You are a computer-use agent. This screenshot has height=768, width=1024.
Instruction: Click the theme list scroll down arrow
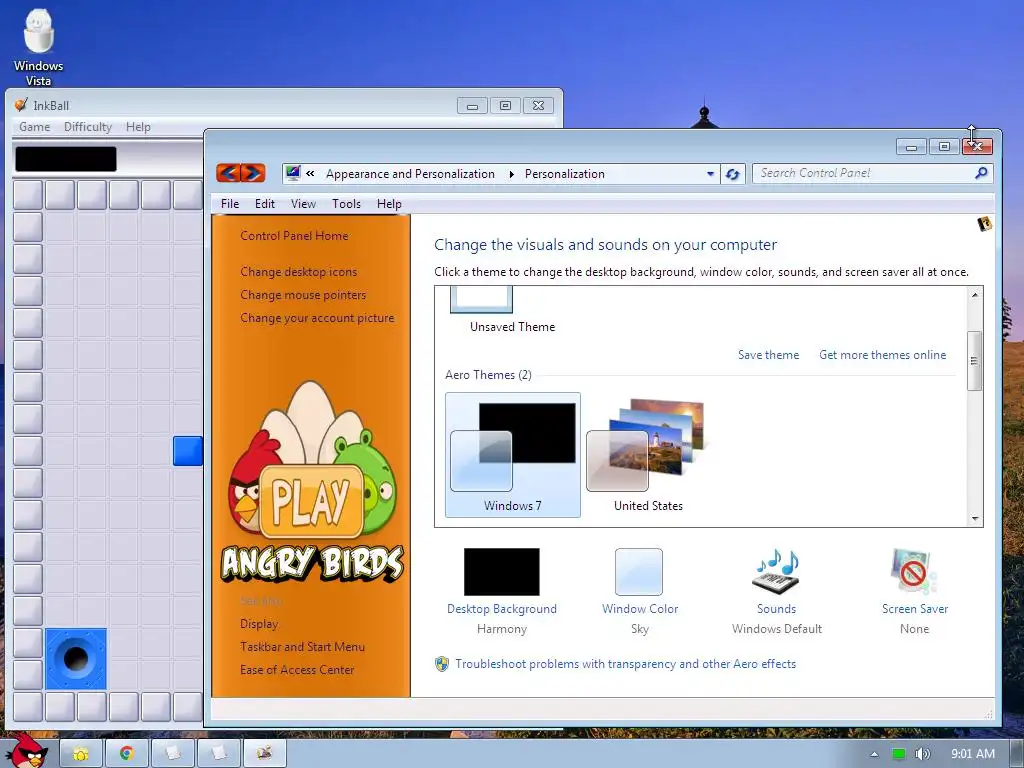pyautogui.click(x=974, y=519)
